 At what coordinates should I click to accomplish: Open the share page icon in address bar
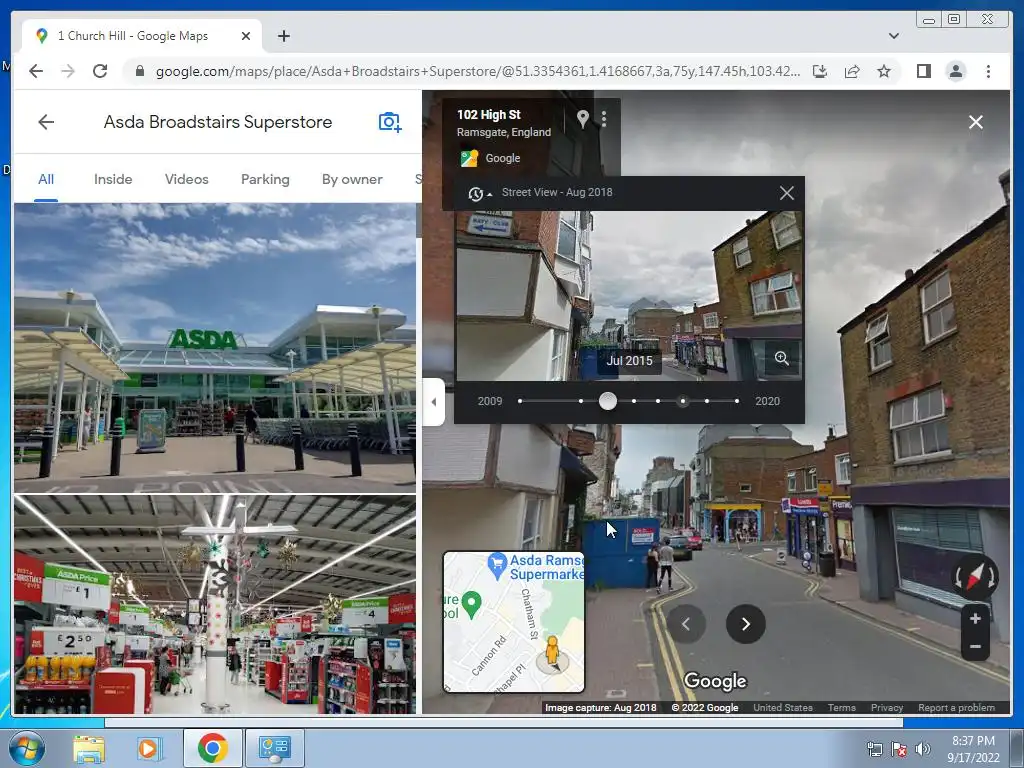(x=852, y=71)
